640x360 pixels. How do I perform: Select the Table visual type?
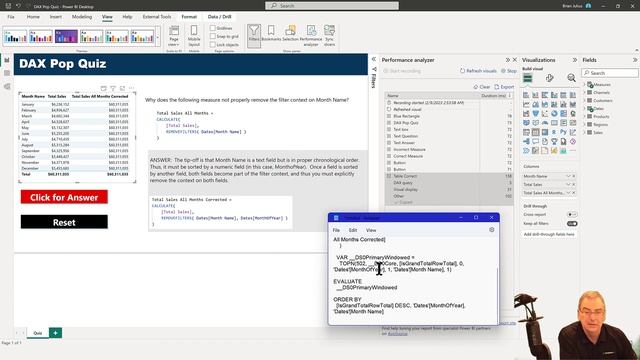(536, 132)
